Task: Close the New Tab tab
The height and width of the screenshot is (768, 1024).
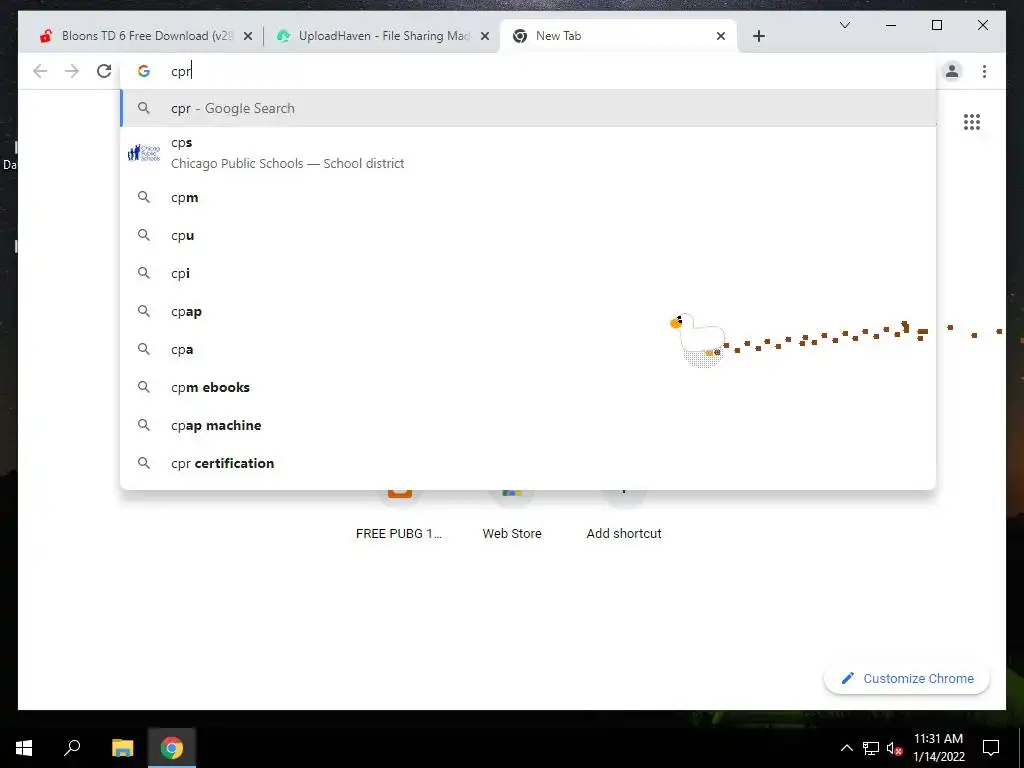Action: click(x=721, y=36)
